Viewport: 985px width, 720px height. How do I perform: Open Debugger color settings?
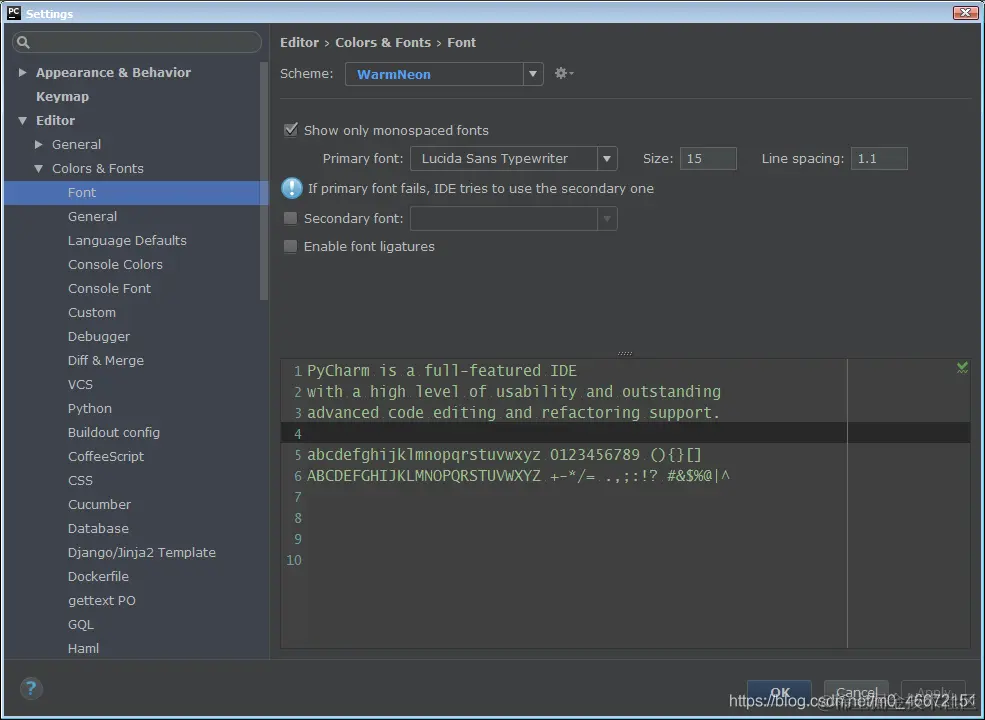pos(99,336)
